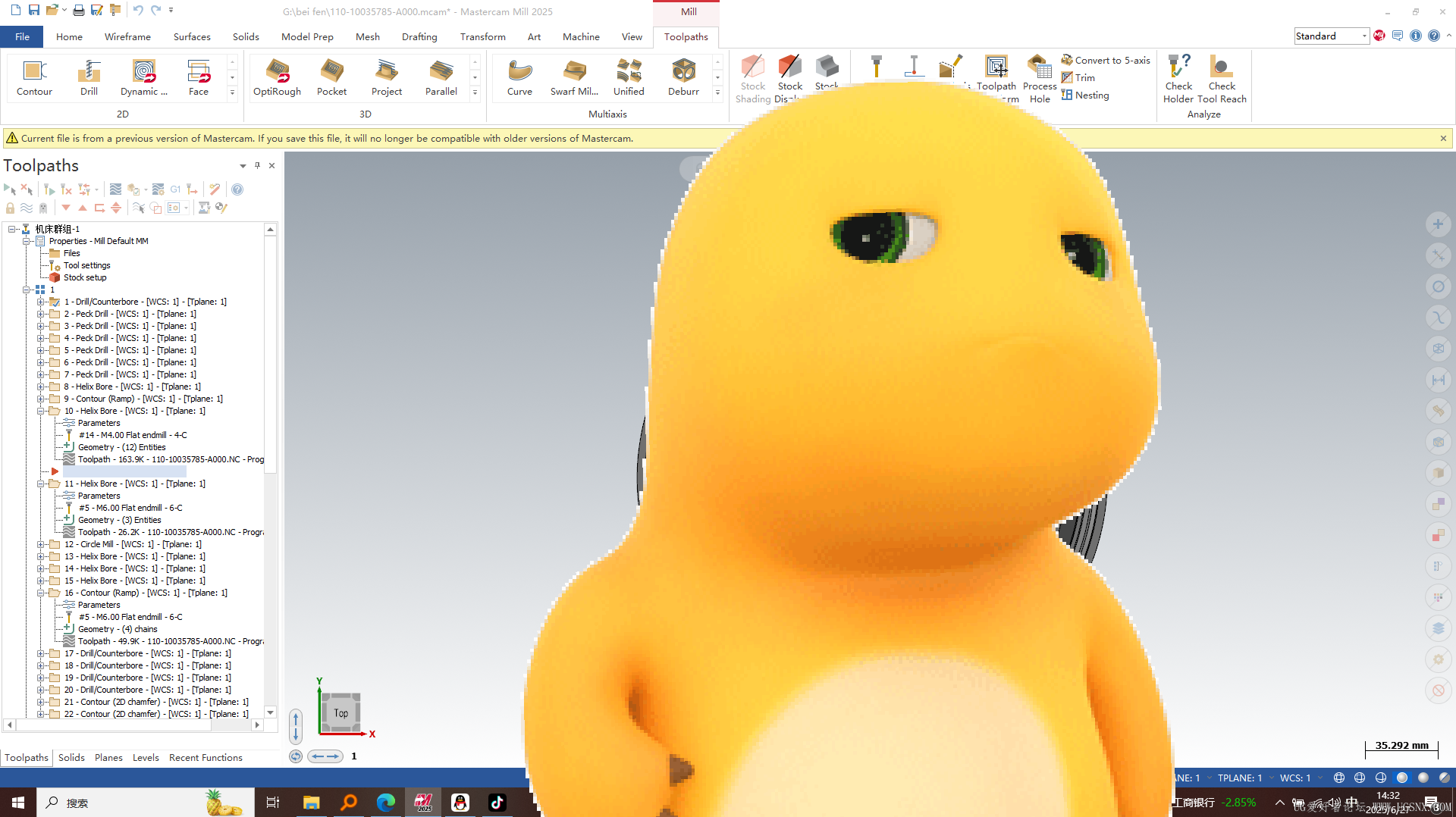Switch to the Transform ribbon tab
This screenshot has height=817, width=1456.
click(x=482, y=36)
